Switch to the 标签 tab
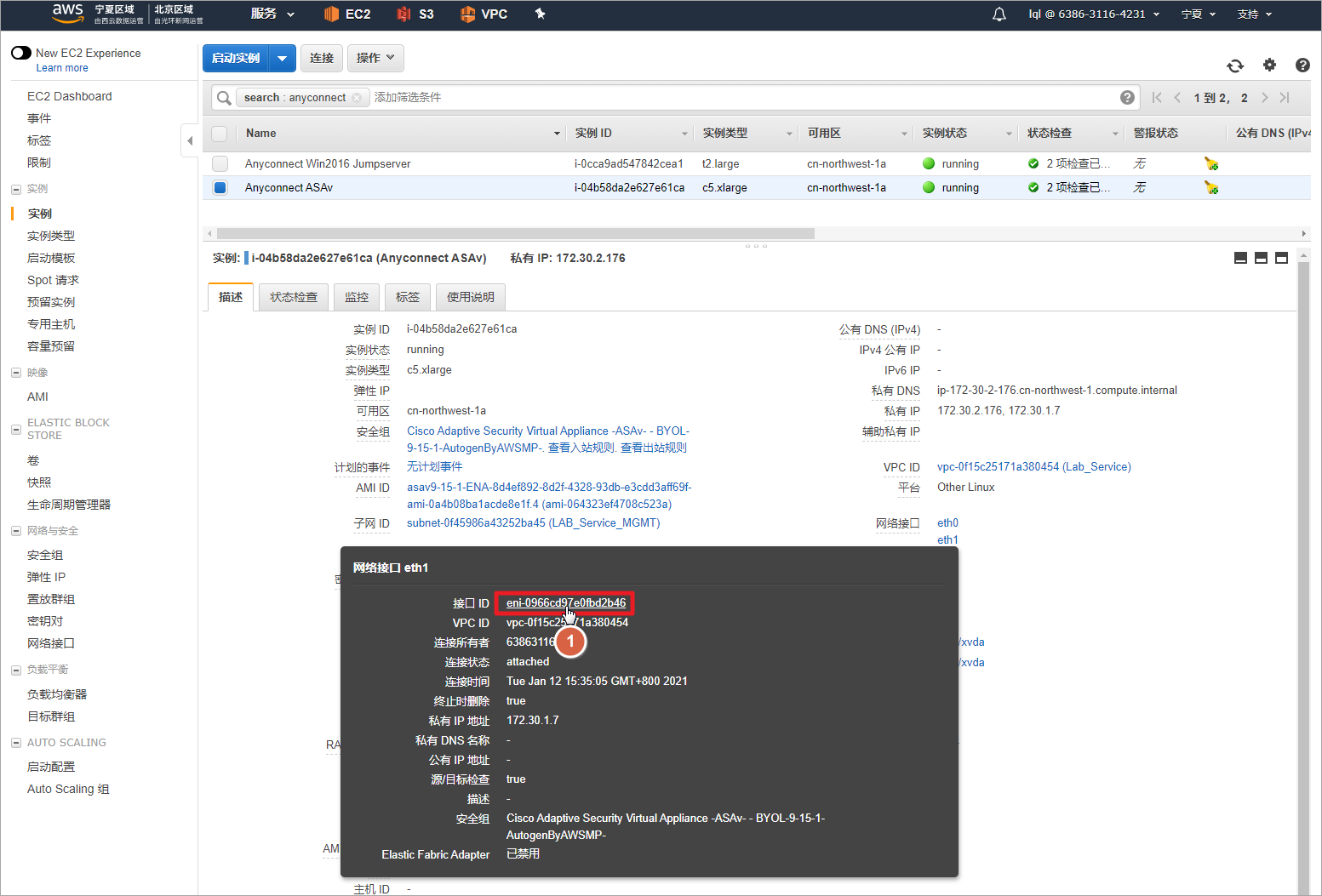The width and height of the screenshot is (1322, 896). point(408,297)
